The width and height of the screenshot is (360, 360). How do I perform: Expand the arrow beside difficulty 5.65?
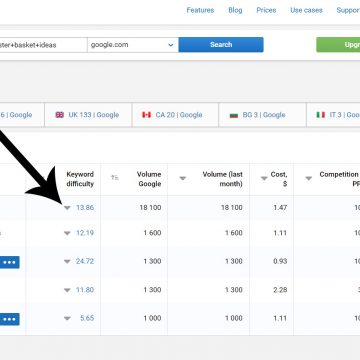click(x=67, y=319)
